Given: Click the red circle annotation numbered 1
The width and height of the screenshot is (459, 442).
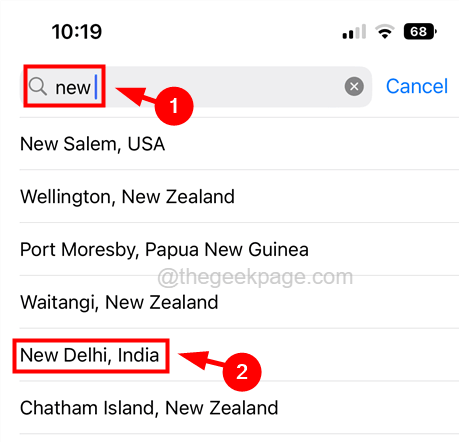Looking at the screenshot, I should pyautogui.click(x=174, y=106).
